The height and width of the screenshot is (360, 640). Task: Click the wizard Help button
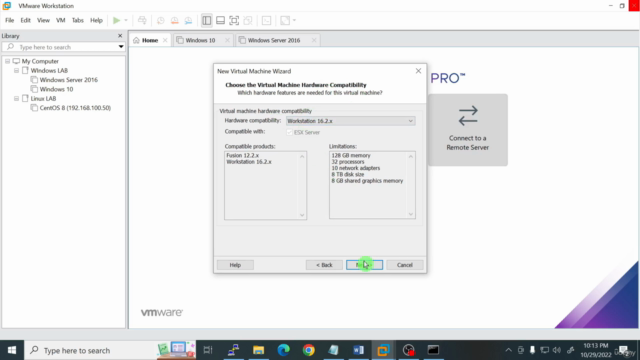pyautogui.click(x=235, y=265)
